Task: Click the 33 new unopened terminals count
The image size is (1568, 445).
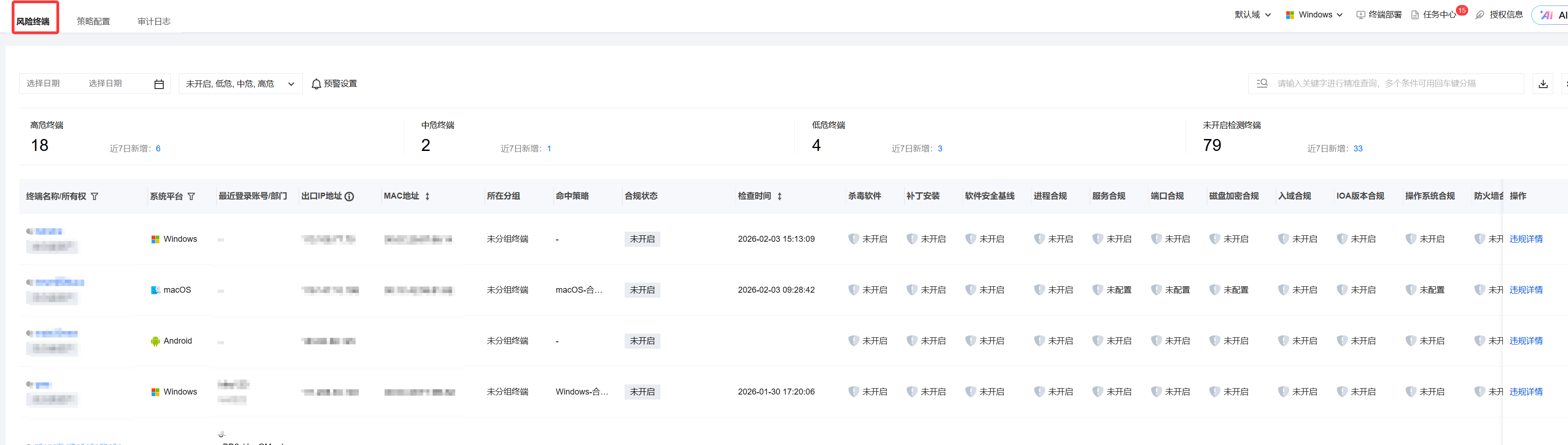Action: coord(1357,149)
